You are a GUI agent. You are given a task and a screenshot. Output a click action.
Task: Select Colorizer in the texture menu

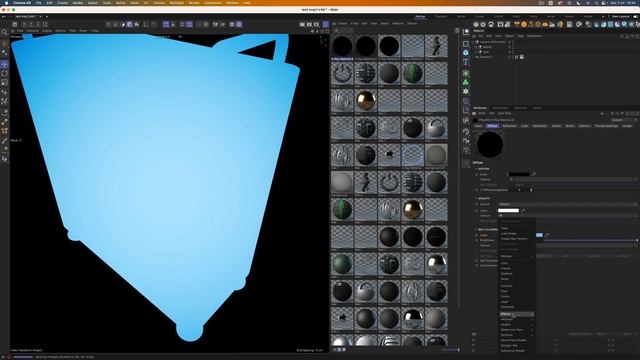(507, 286)
